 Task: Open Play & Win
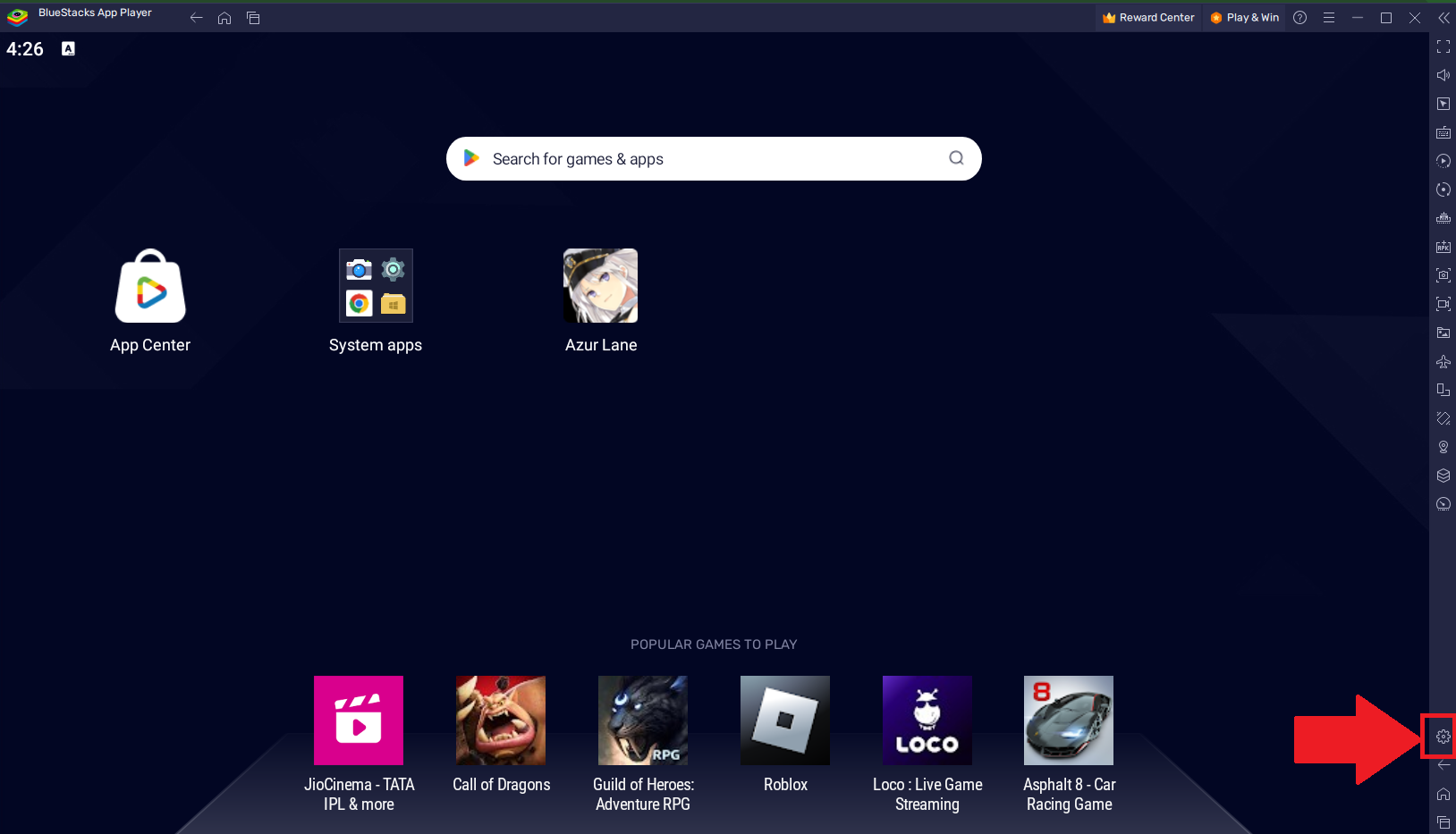pyautogui.click(x=1244, y=18)
